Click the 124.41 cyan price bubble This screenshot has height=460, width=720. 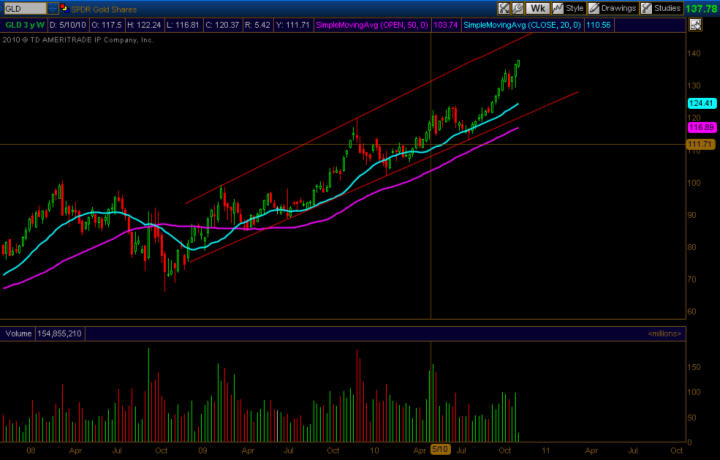pyautogui.click(x=702, y=103)
